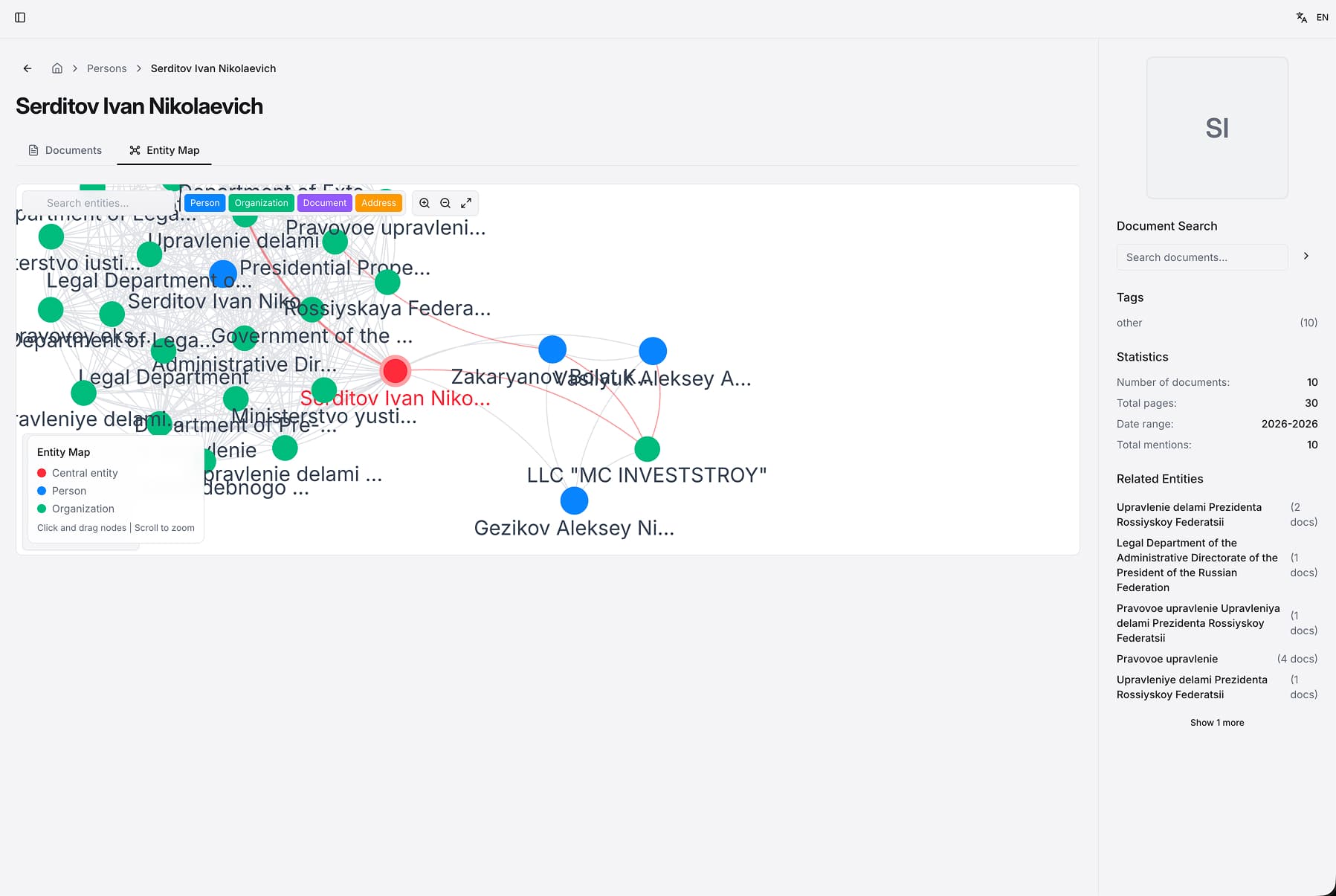Open the EN language selector
Screen dimensions: 1336x896
pos(1322,16)
